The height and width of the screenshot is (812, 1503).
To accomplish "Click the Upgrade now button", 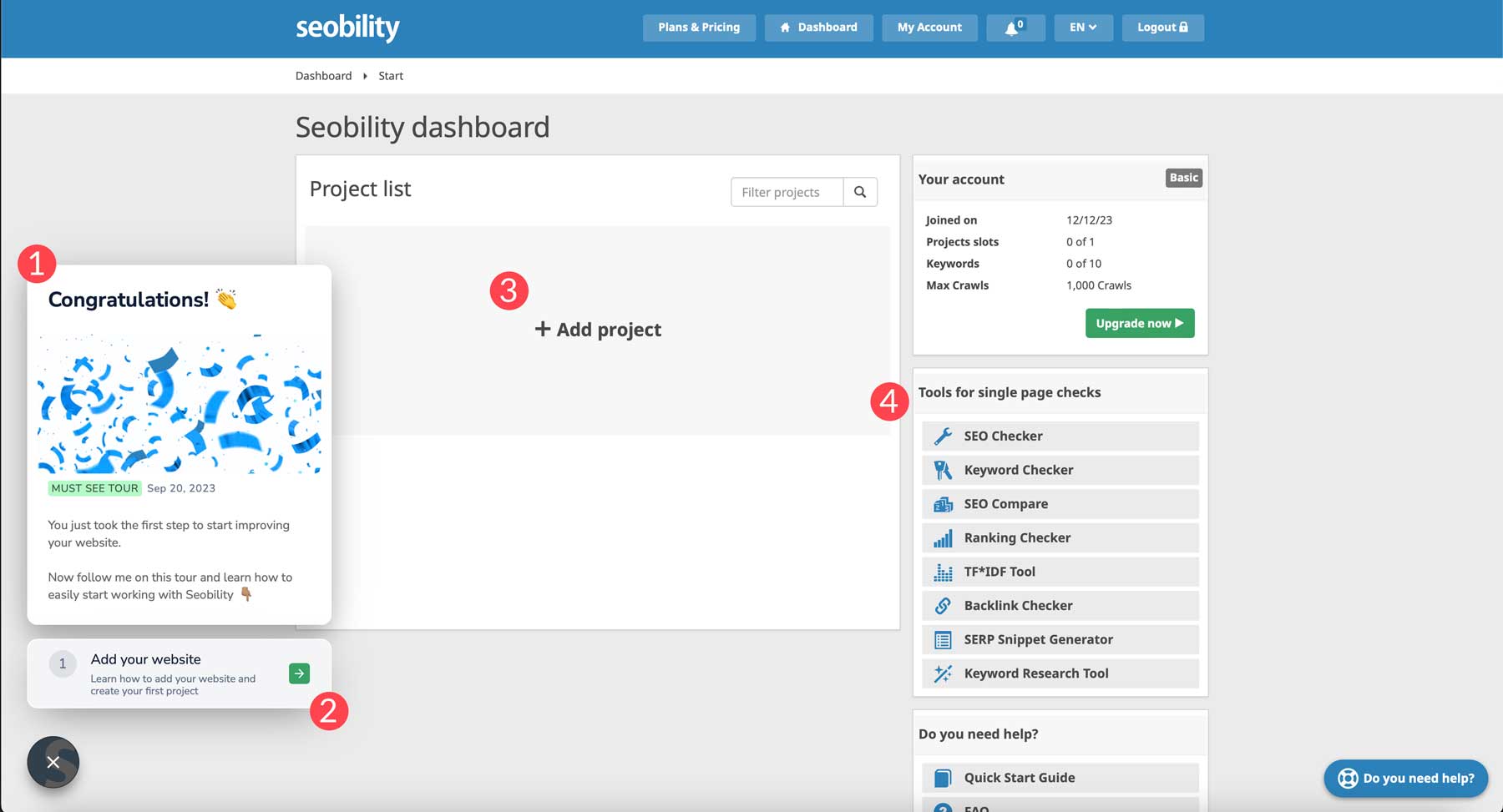I will click(1139, 323).
